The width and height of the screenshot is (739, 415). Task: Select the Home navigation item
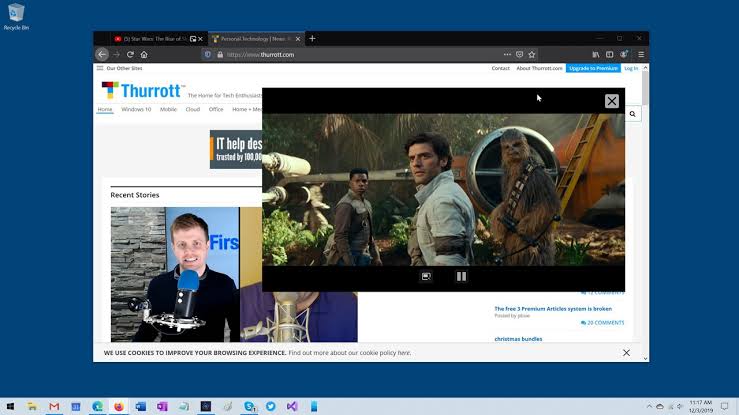click(x=105, y=109)
